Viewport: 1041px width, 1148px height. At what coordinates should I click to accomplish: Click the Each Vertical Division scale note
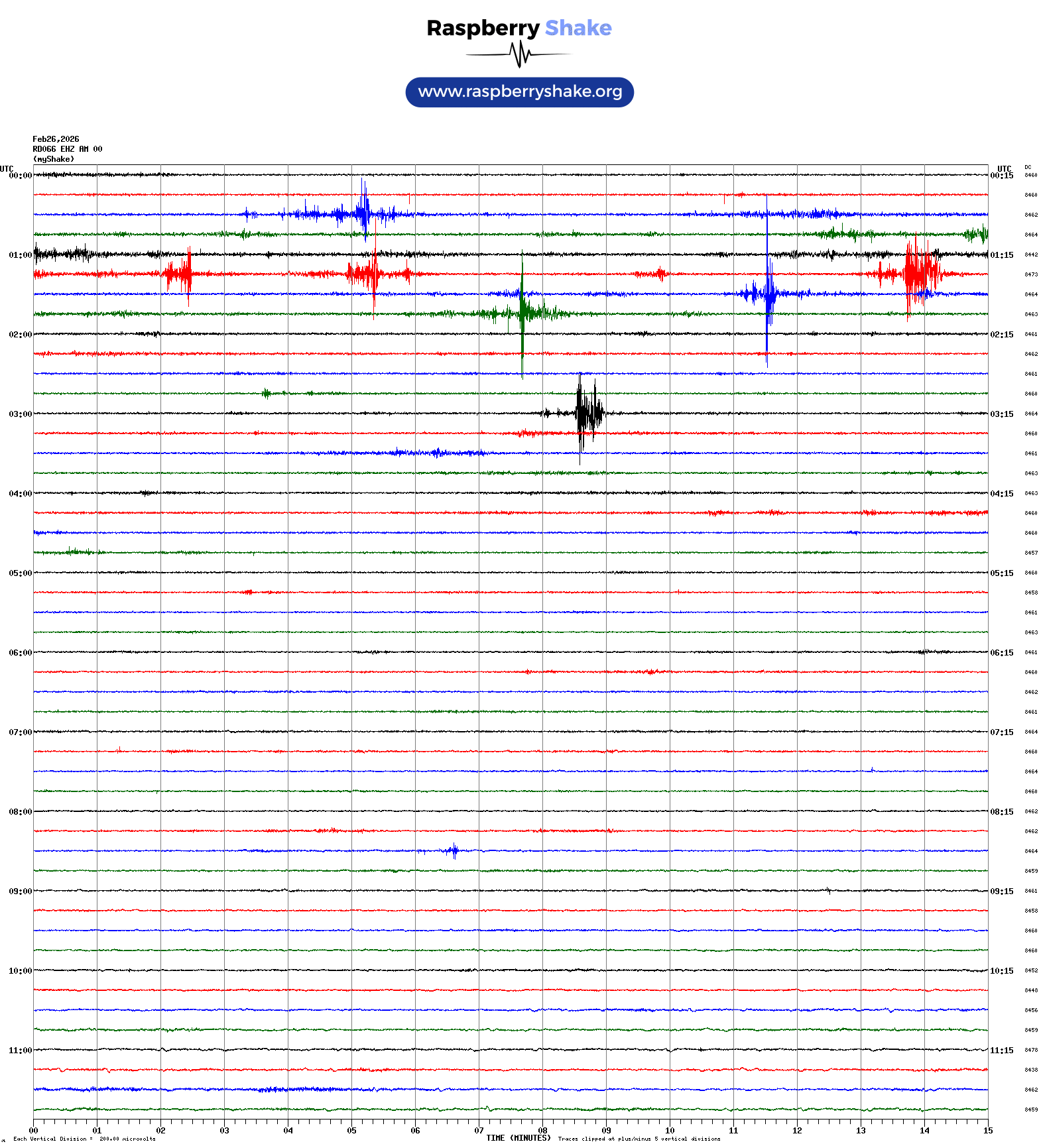point(84,1139)
